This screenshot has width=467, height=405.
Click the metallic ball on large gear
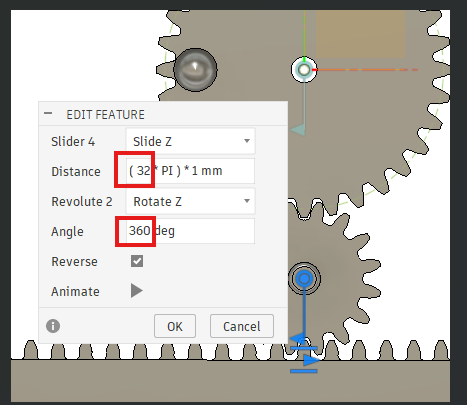[x=196, y=70]
